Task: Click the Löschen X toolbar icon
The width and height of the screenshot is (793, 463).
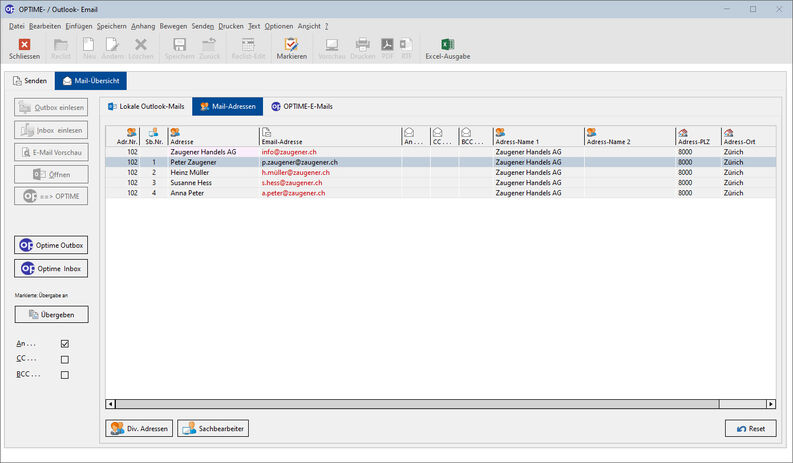Action: [x=141, y=45]
